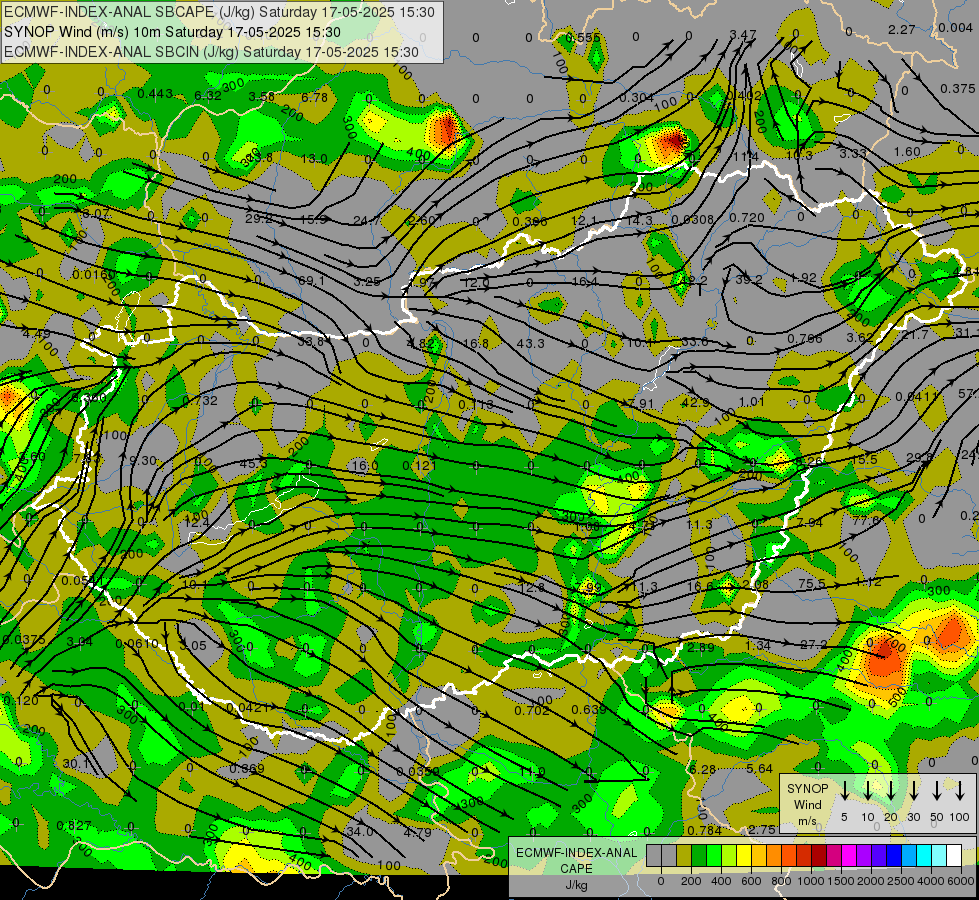Image resolution: width=979 pixels, height=900 pixels.
Task: Pick the olive swatch in the CAPE legend
Action: [x=684, y=856]
